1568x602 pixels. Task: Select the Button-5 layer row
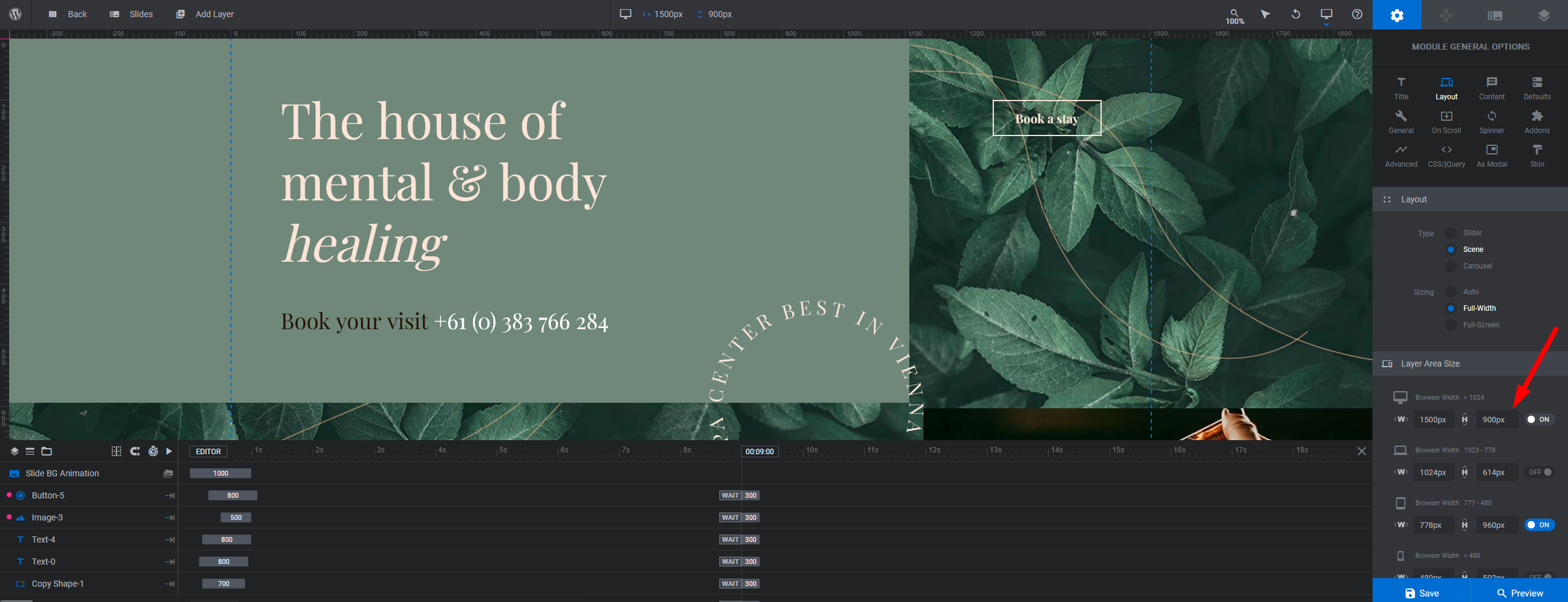pyautogui.click(x=89, y=495)
